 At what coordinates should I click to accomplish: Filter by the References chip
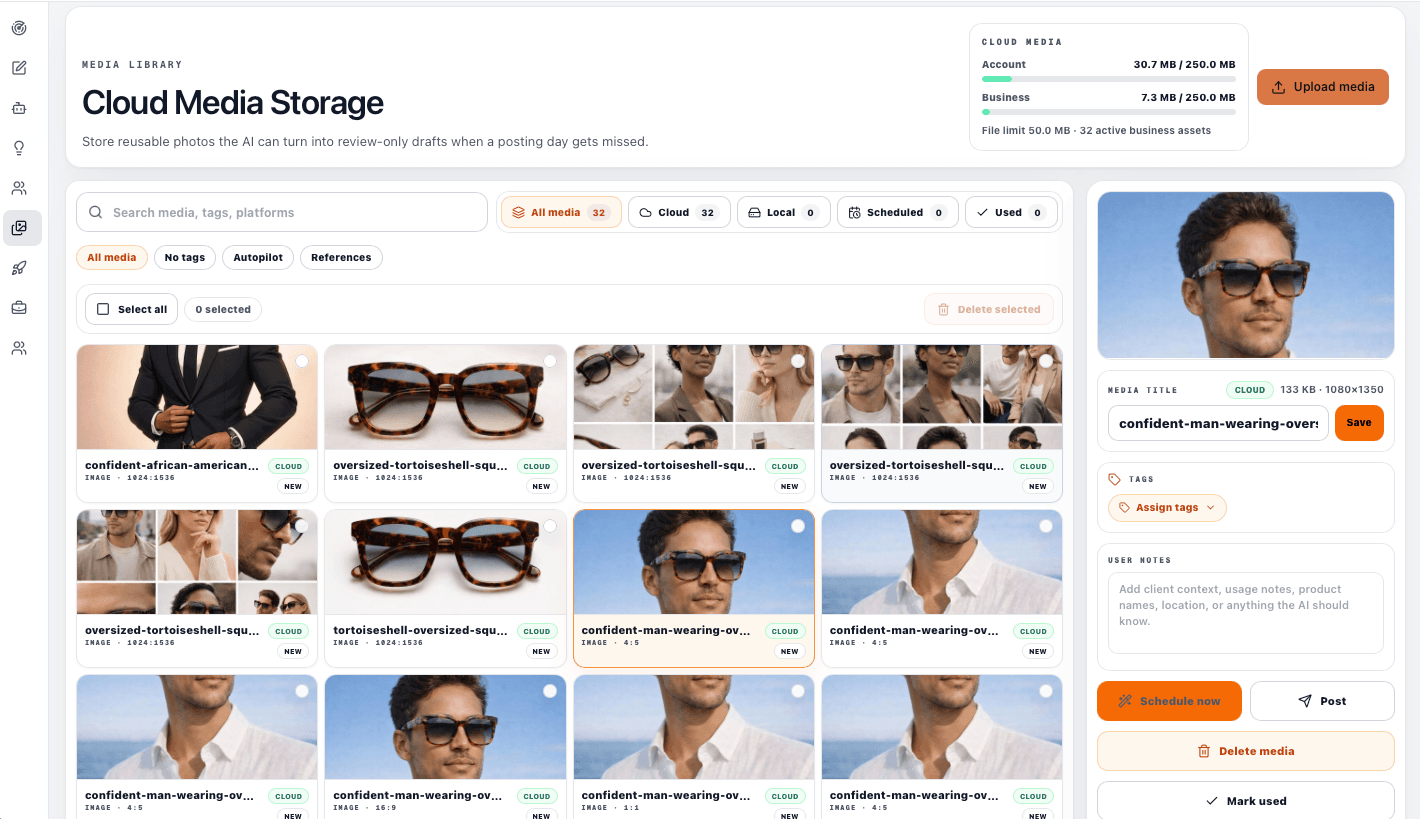point(341,257)
